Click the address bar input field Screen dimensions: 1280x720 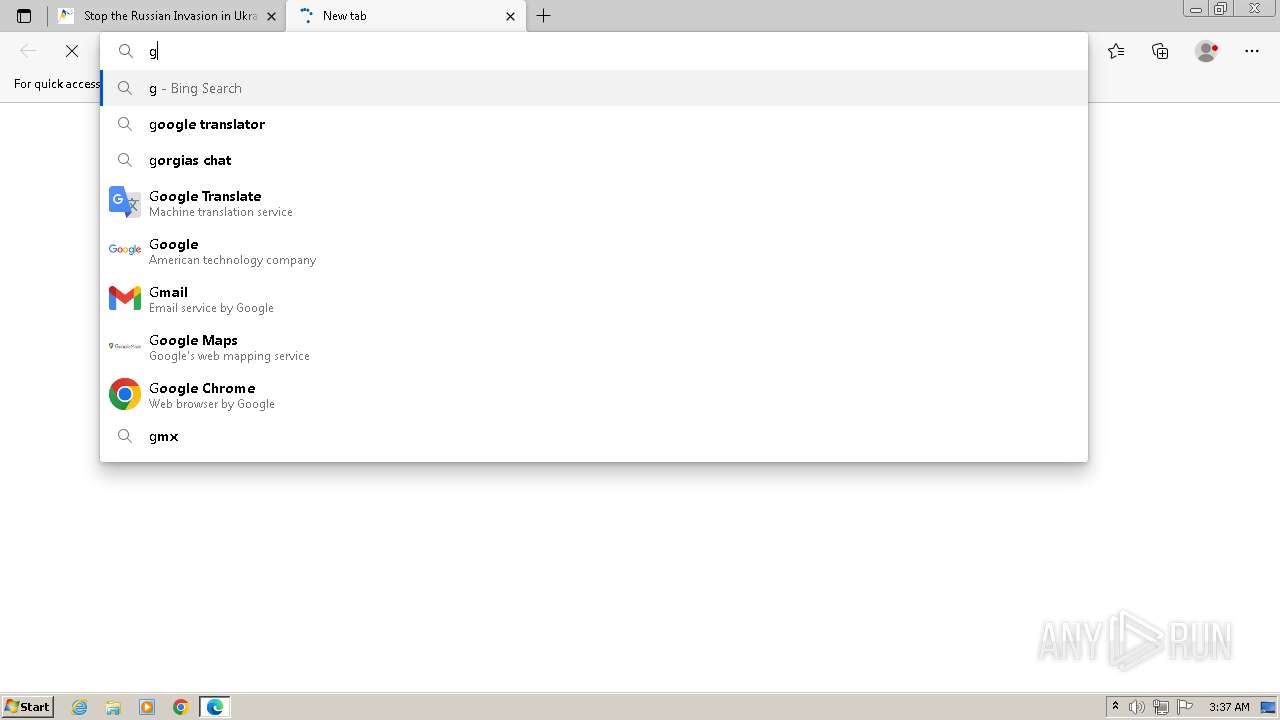click(594, 51)
